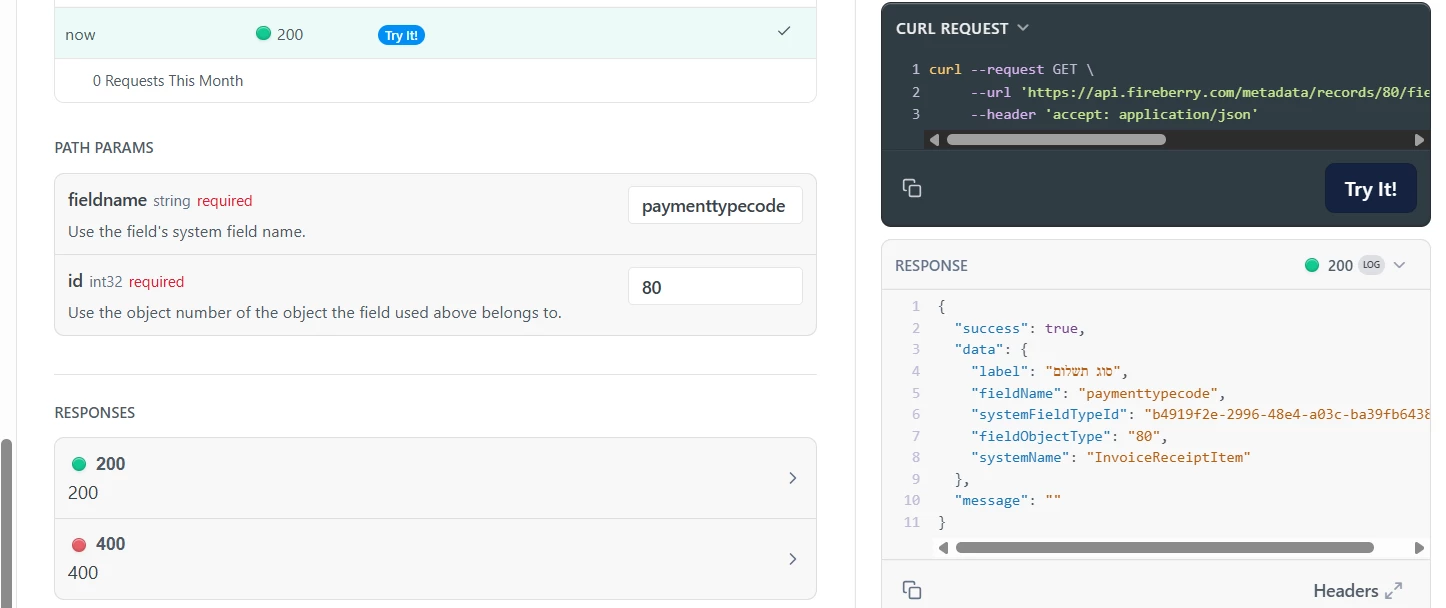The image size is (1446, 608).
Task: Click the "fieldName" value paymenttypecode in JSON
Action: coord(1147,393)
